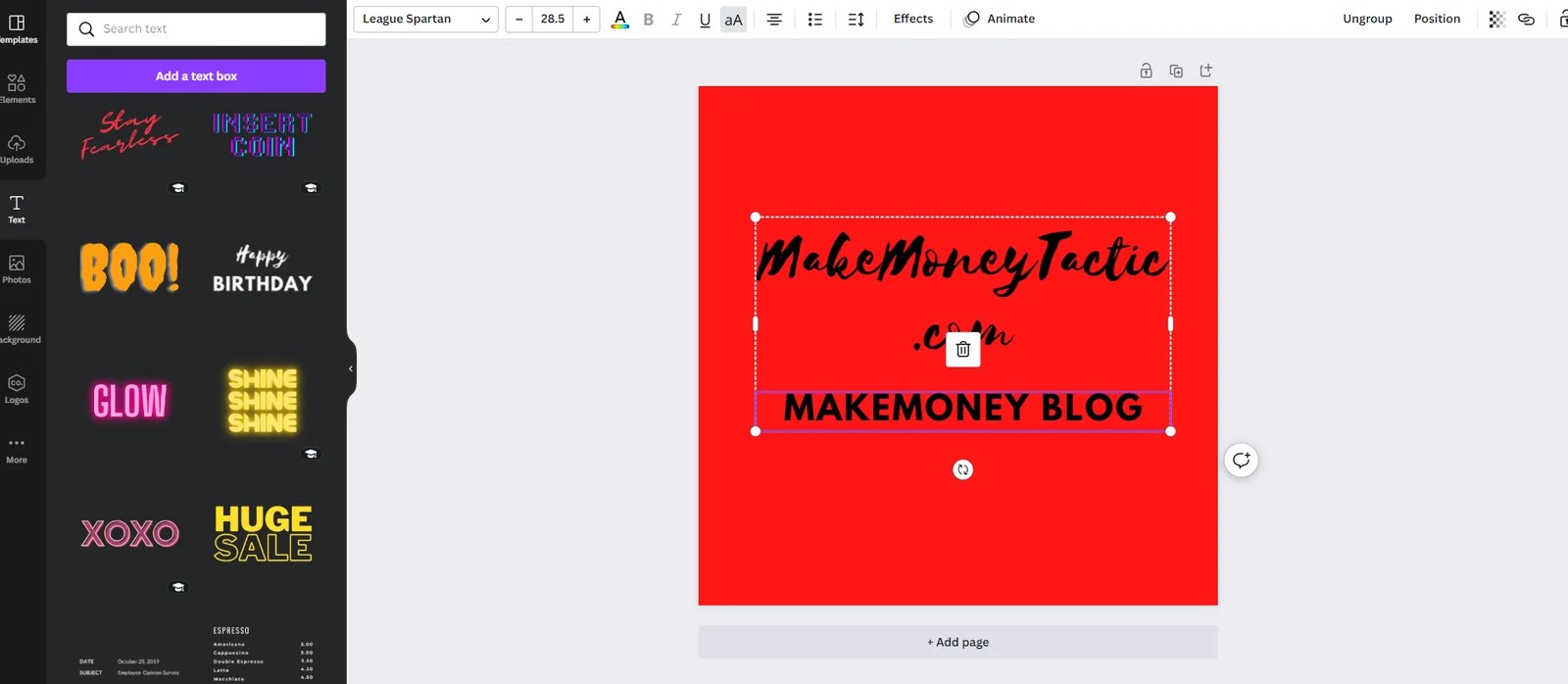Click the link icon in toolbar
The image size is (1568, 684).
(x=1526, y=19)
